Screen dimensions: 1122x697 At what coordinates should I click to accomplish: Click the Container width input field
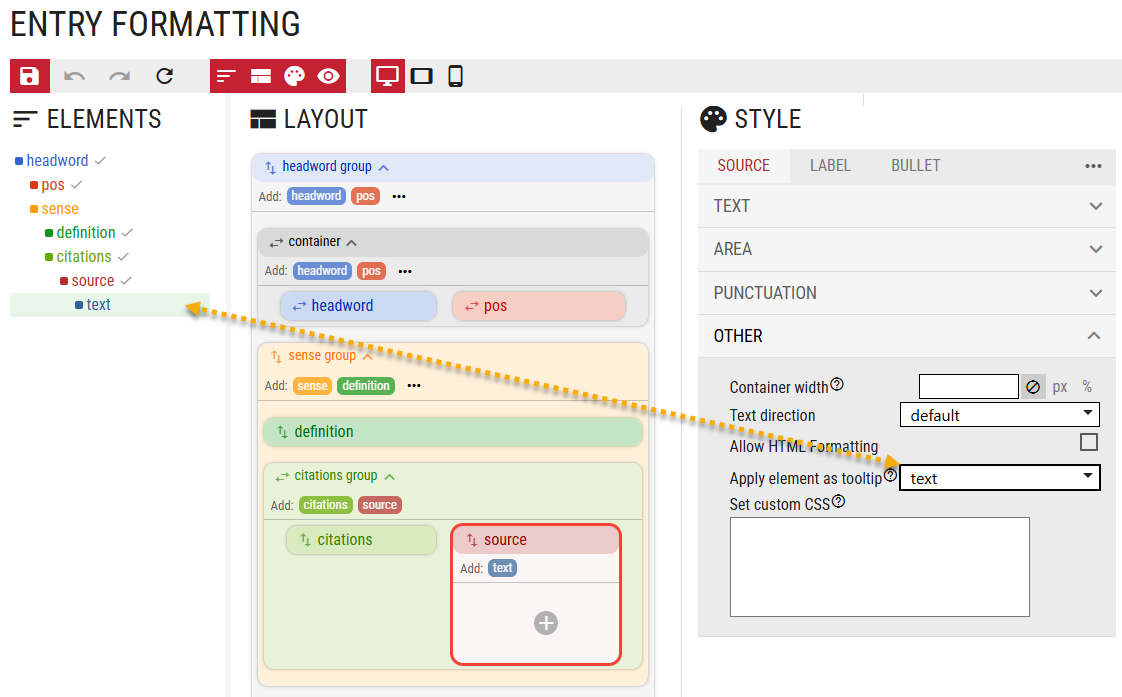click(x=968, y=386)
